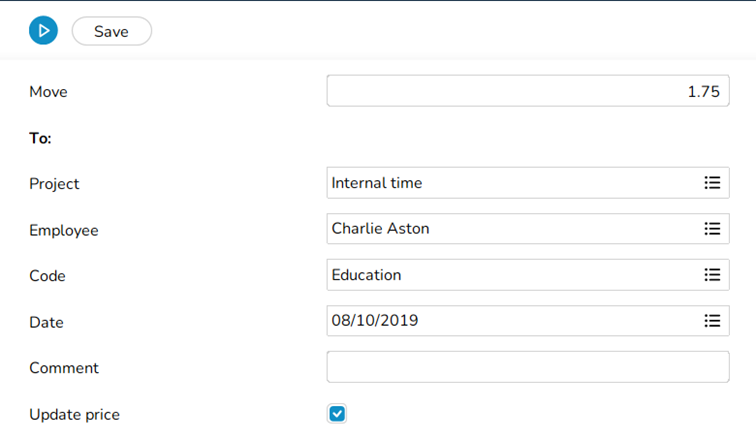Open the Employee lookup list icon
The width and height of the screenshot is (756, 440).
tap(712, 229)
